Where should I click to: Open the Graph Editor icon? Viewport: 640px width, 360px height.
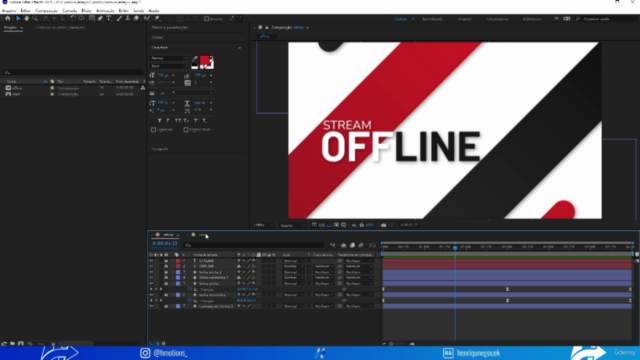tap(372, 245)
